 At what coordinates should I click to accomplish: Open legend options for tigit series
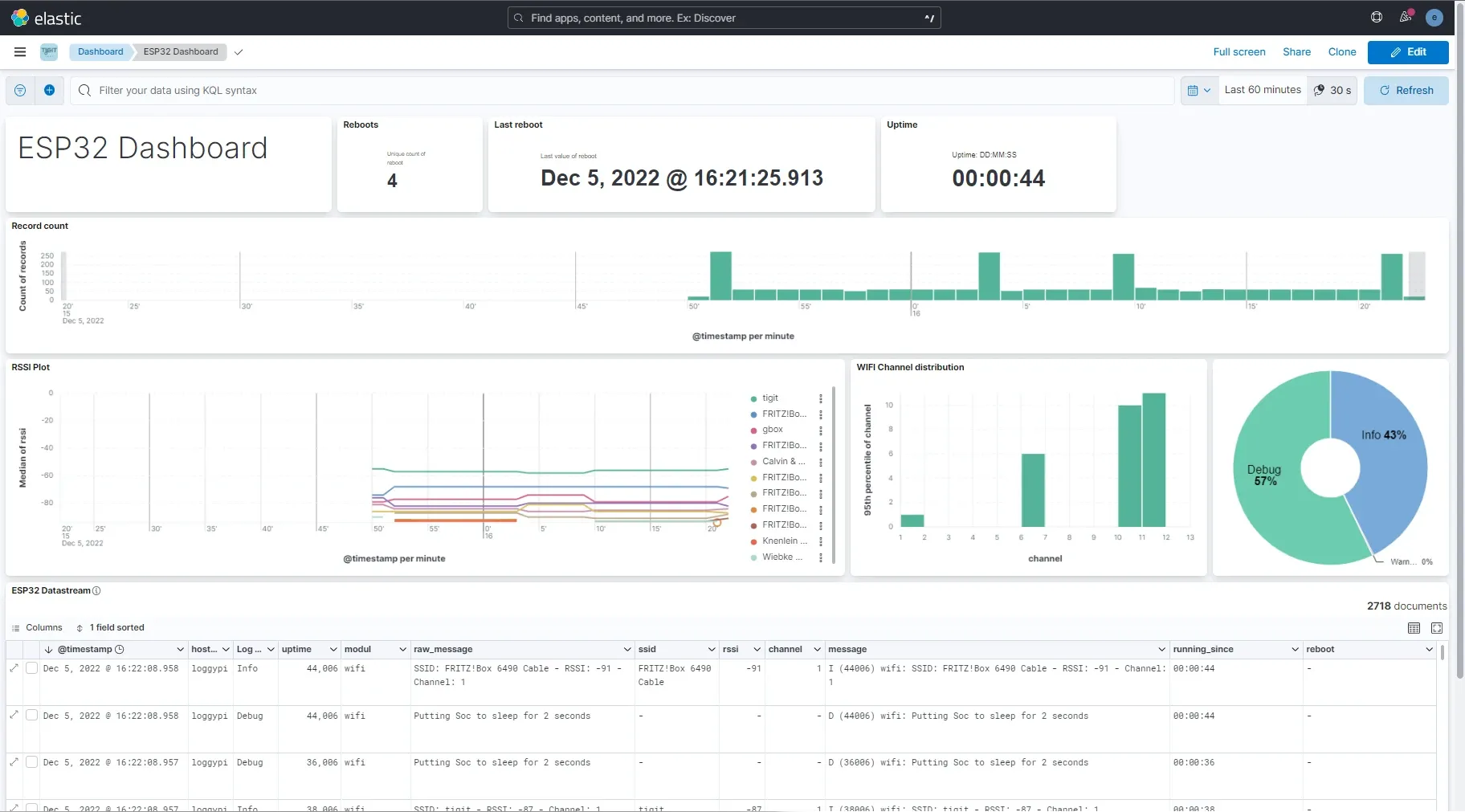click(x=821, y=399)
